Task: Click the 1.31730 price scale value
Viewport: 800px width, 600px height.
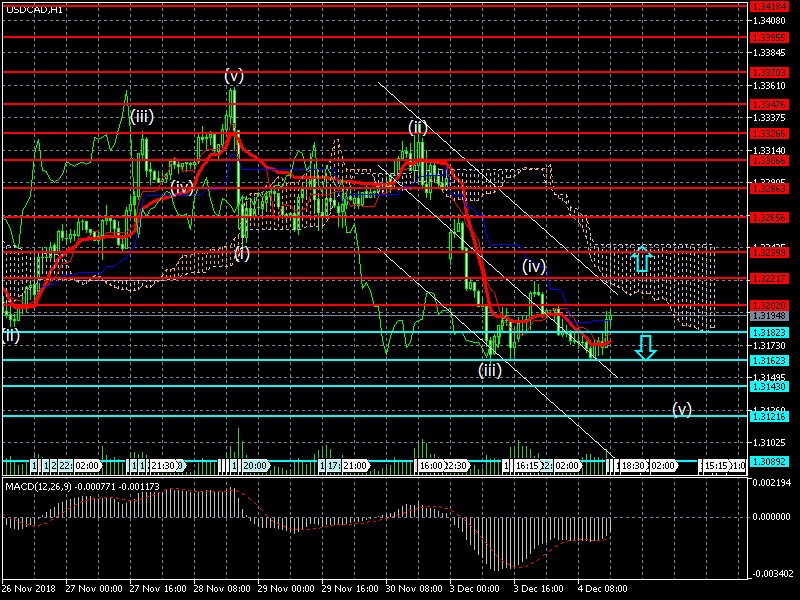Action: point(769,346)
